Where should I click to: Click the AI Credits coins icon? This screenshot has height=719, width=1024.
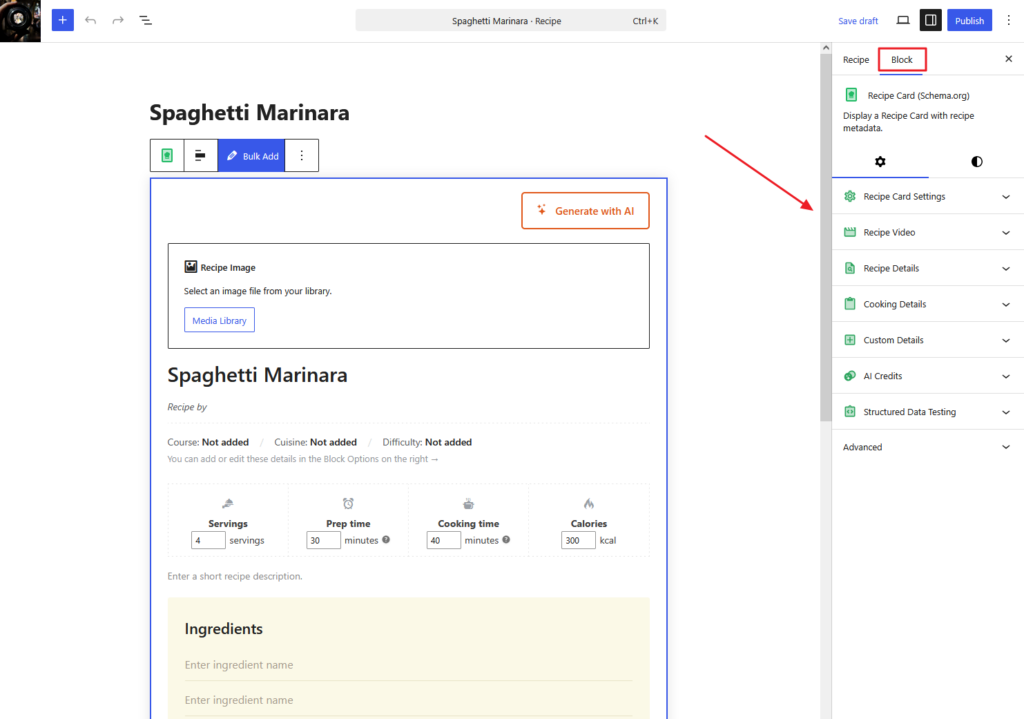tap(850, 375)
